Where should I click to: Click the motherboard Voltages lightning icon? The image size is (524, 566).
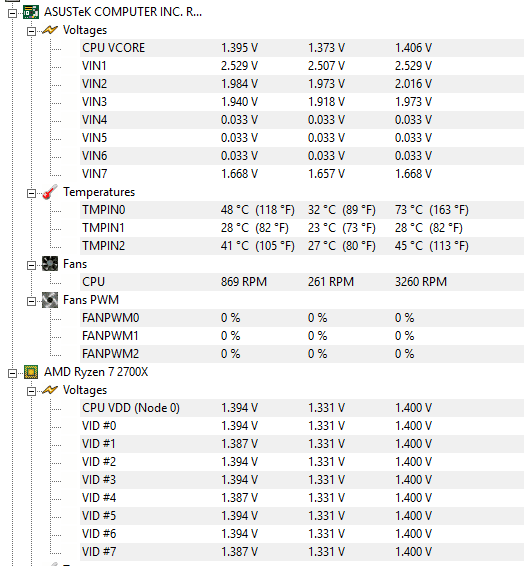[50, 30]
